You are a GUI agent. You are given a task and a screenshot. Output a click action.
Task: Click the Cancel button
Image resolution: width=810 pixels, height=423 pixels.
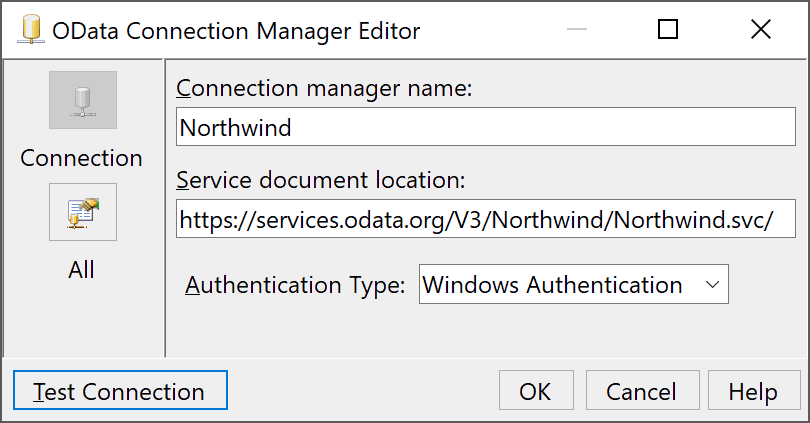[642, 391]
